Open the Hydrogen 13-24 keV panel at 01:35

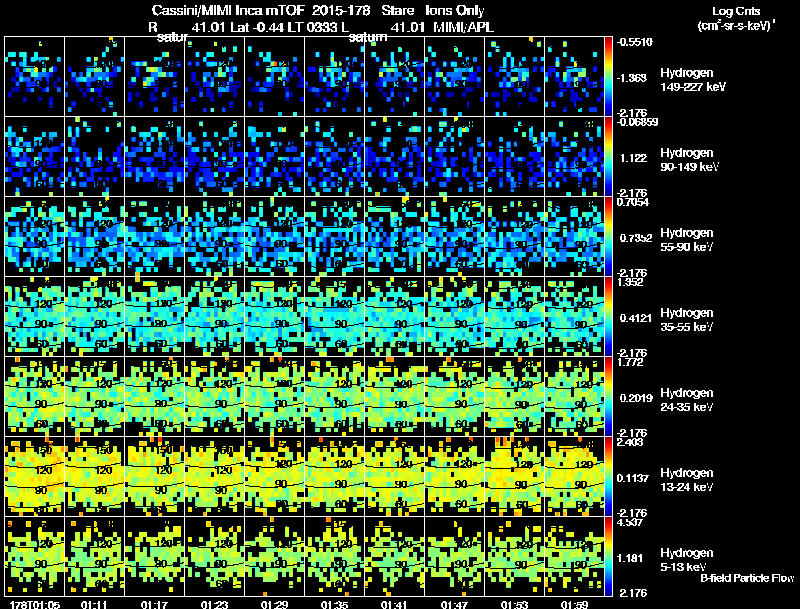(334, 477)
